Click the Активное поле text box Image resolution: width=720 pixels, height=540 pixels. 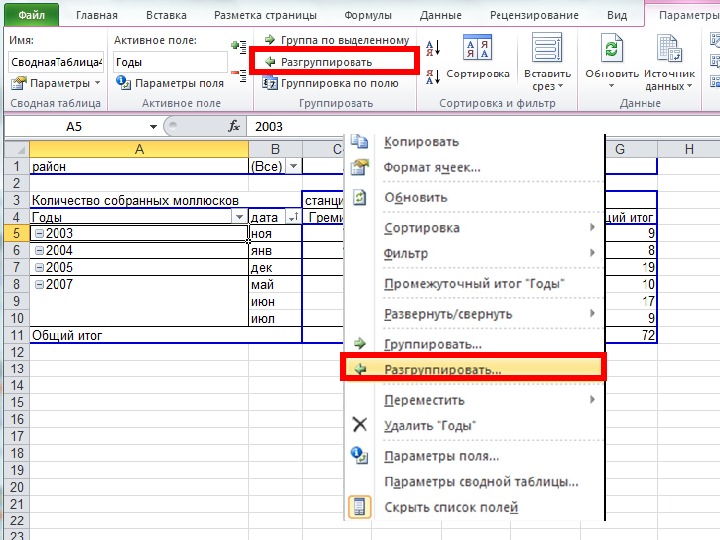[168, 62]
